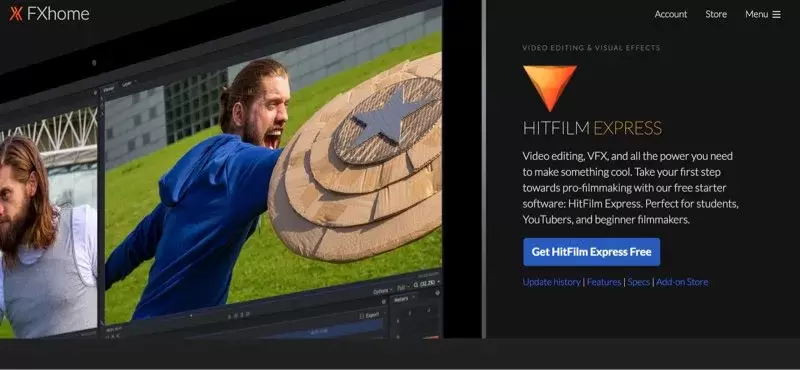Open the zoom percentage dropdown (32.2%)
The image size is (800, 370).
click(427, 283)
